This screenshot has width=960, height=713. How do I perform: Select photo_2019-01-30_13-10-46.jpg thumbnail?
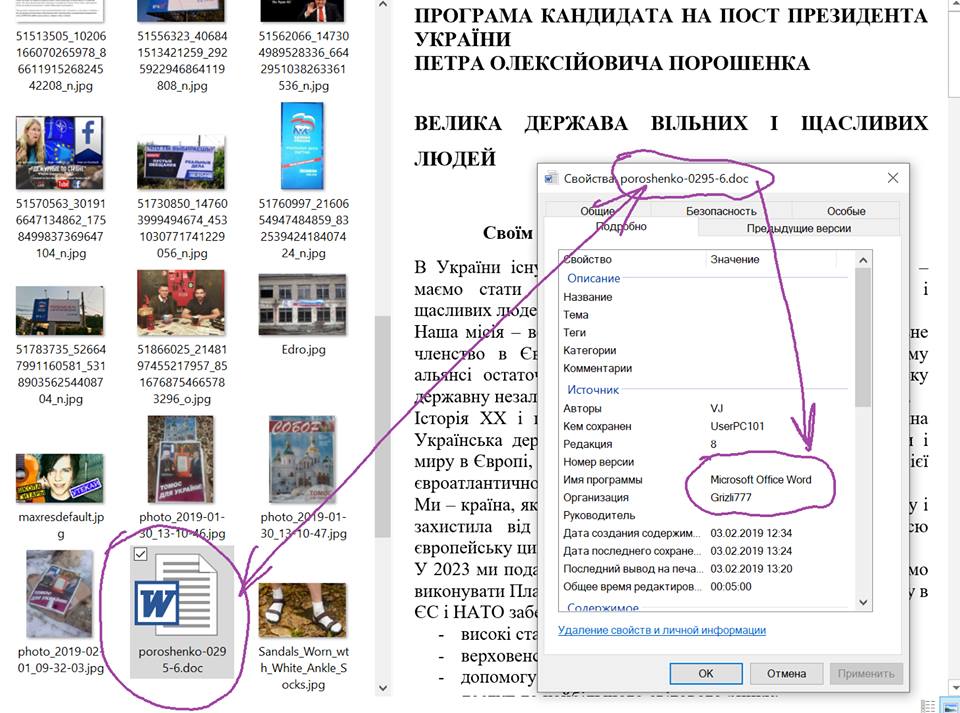pyautogui.click(x=181, y=459)
